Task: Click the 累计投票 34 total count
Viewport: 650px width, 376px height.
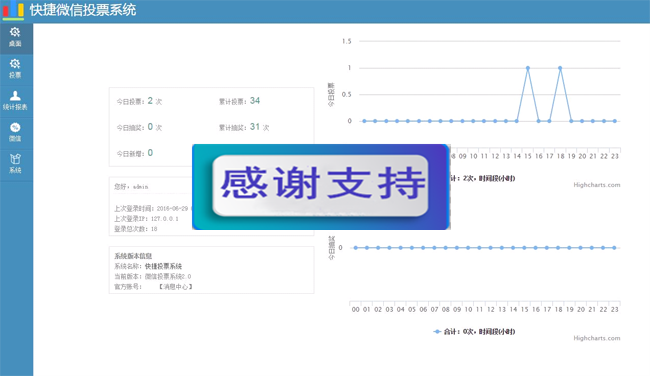Action: click(x=255, y=101)
